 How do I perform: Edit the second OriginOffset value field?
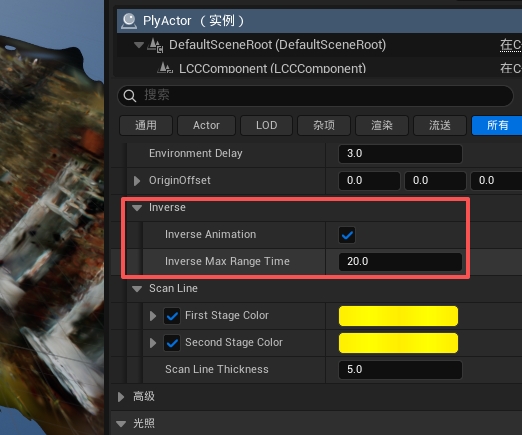(x=435, y=181)
